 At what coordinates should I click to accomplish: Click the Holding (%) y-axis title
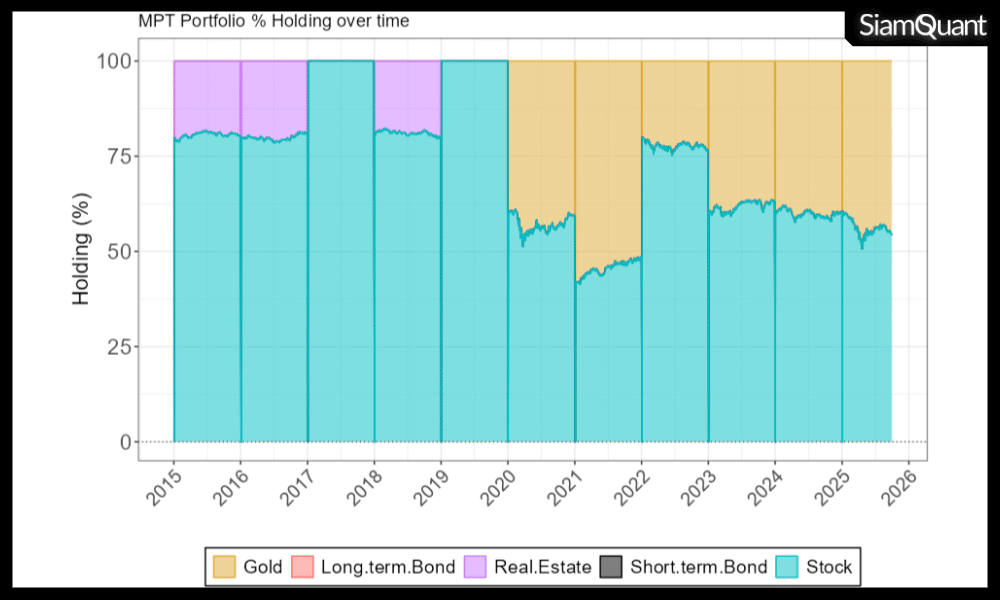(x=82, y=251)
